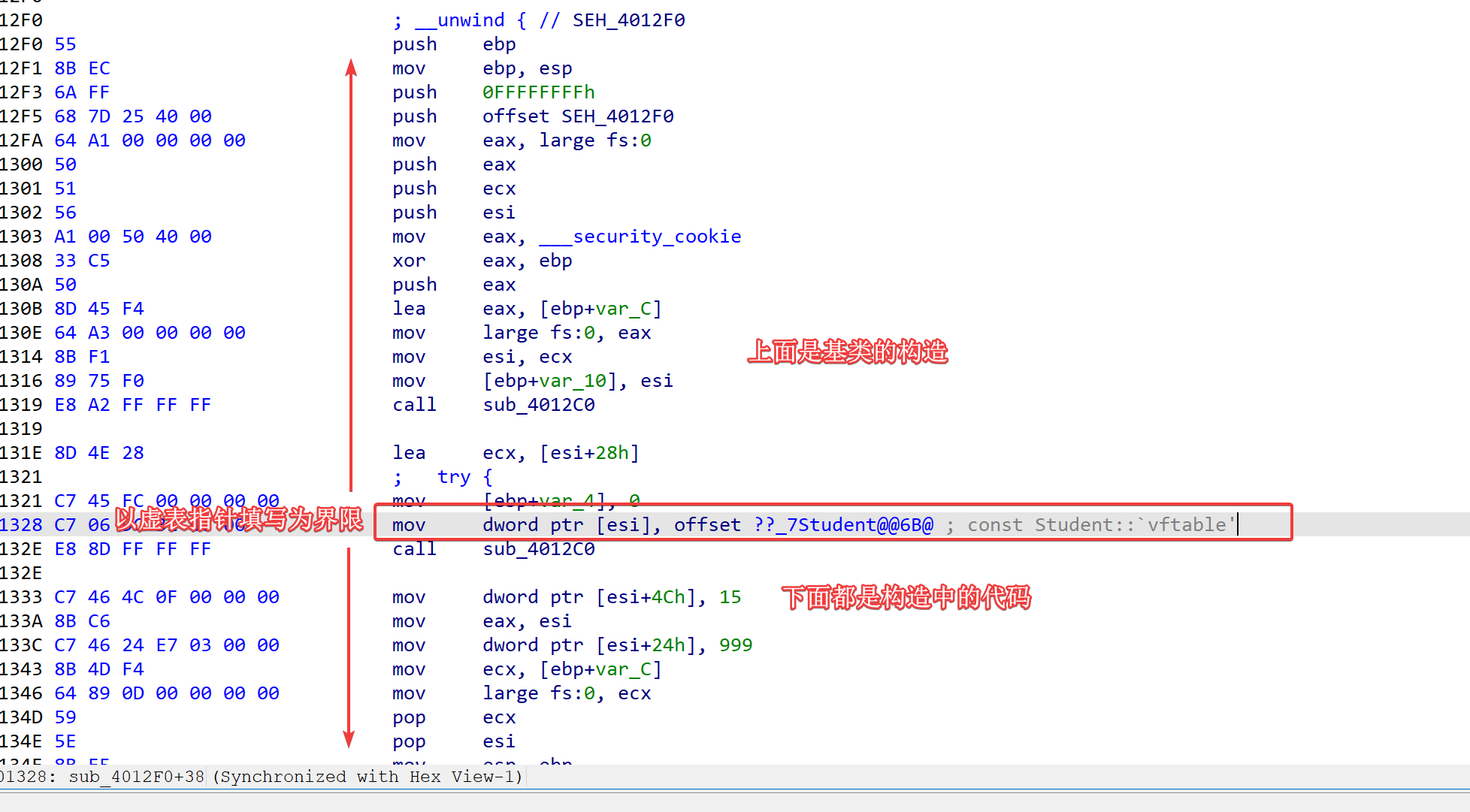Click sub_4012C0 in the call at address 1319
Image resolution: width=1470 pixels, height=812 pixels.
coord(538,405)
